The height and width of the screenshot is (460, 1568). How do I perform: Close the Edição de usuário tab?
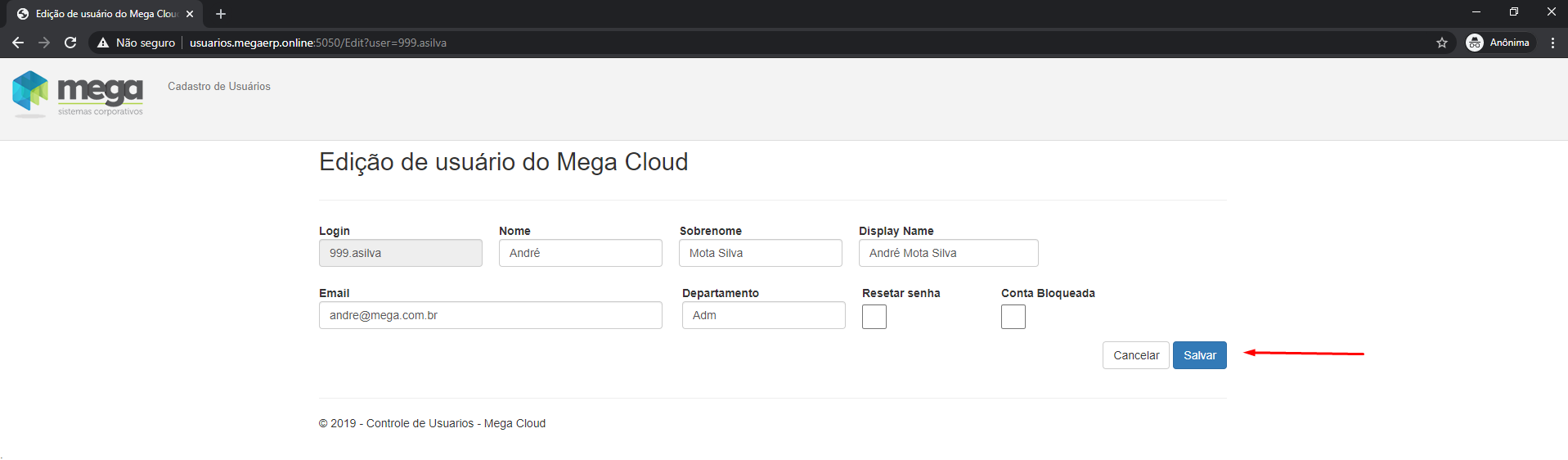(190, 14)
